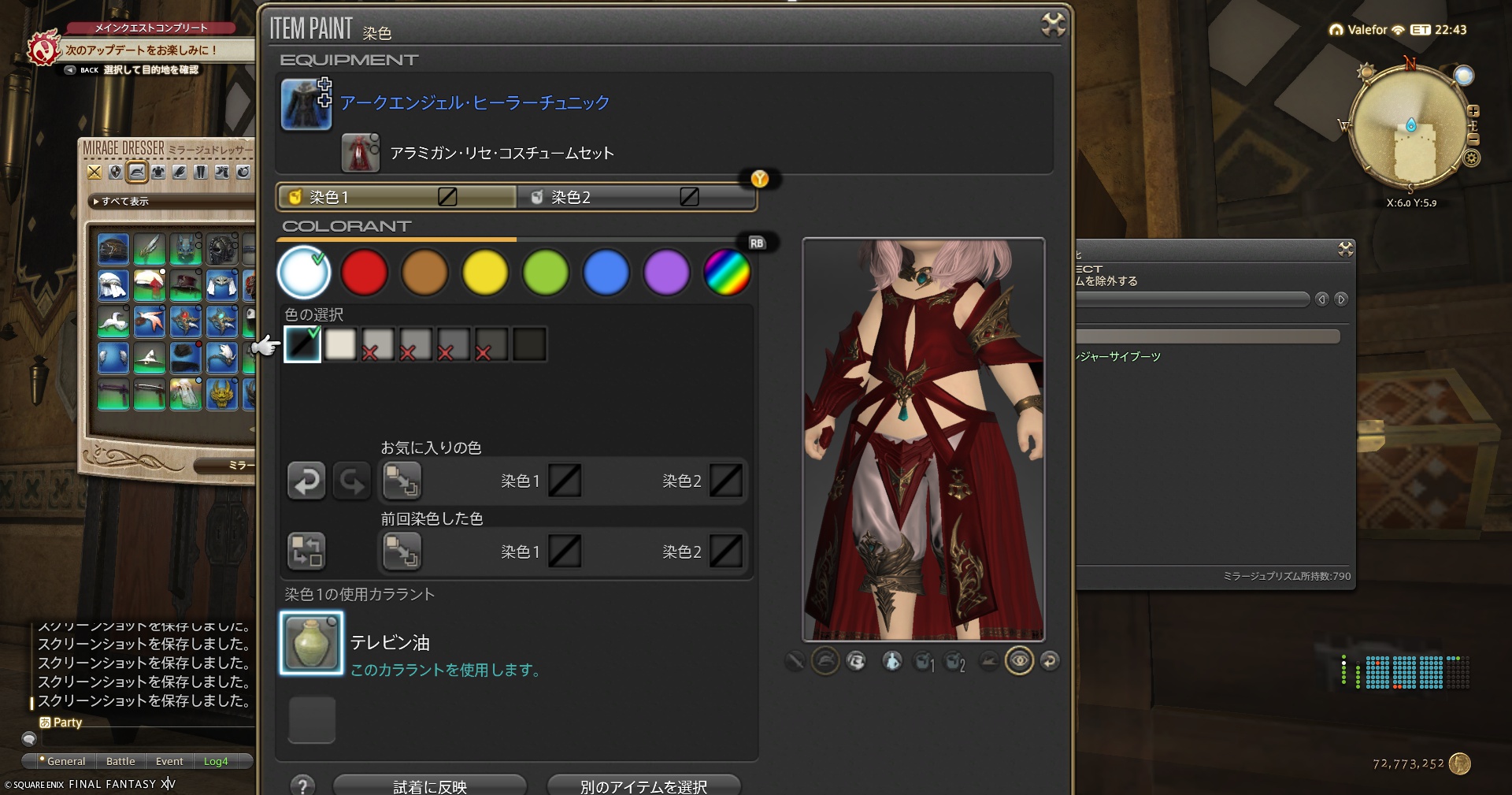Click the main scenario quest emblem
The height and width of the screenshot is (795, 1512).
tap(43, 48)
